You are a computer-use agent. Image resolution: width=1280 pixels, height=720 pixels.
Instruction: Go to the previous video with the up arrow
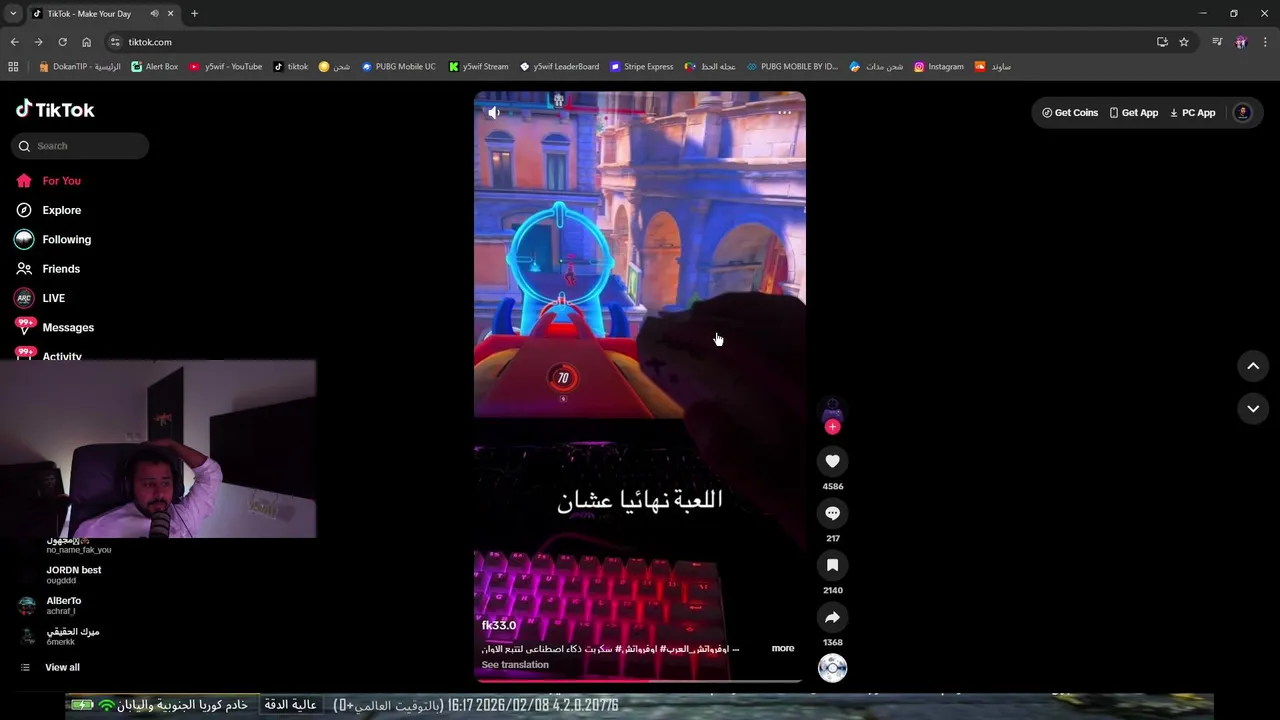pyautogui.click(x=1253, y=366)
